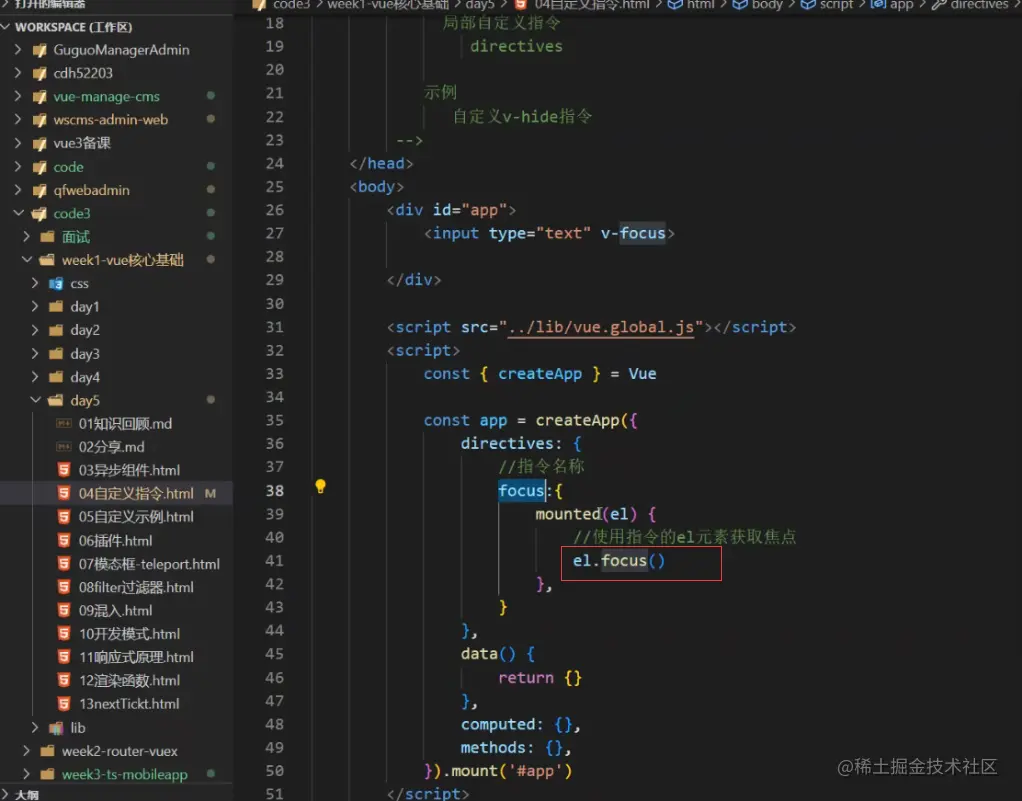The height and width of the screenshot is (801, 1022).
Task: Select the qfwebadmin folder row
Action: [x=116, y=190]
